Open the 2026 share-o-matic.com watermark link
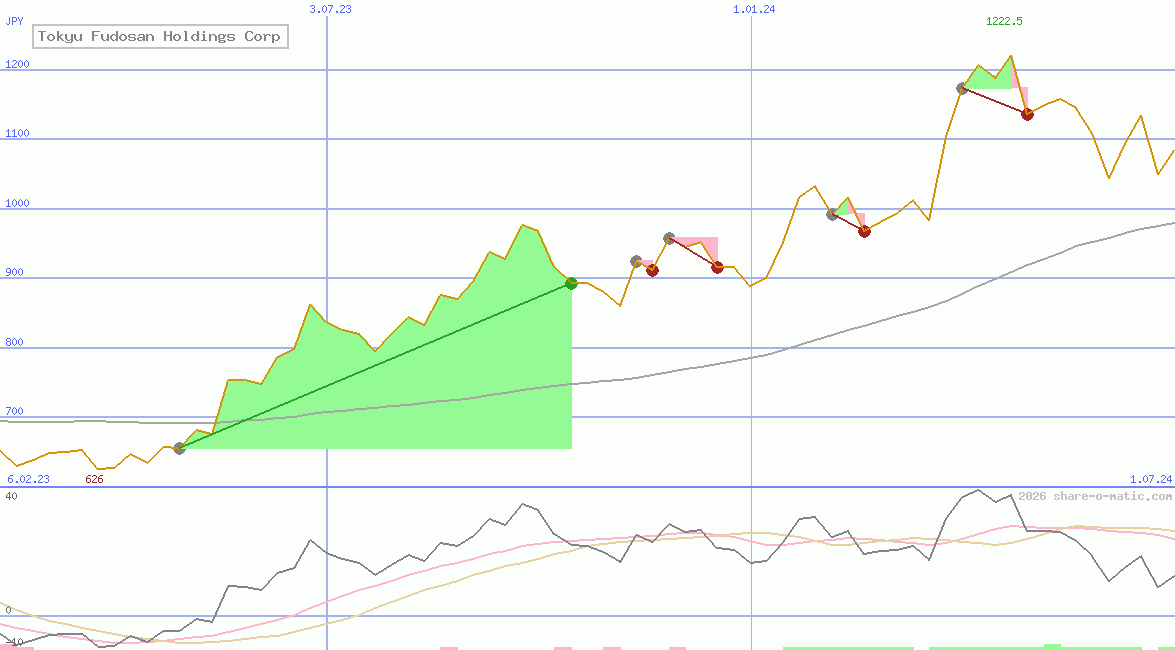Screen dimensions: 1175x650 pos(1092,493)
